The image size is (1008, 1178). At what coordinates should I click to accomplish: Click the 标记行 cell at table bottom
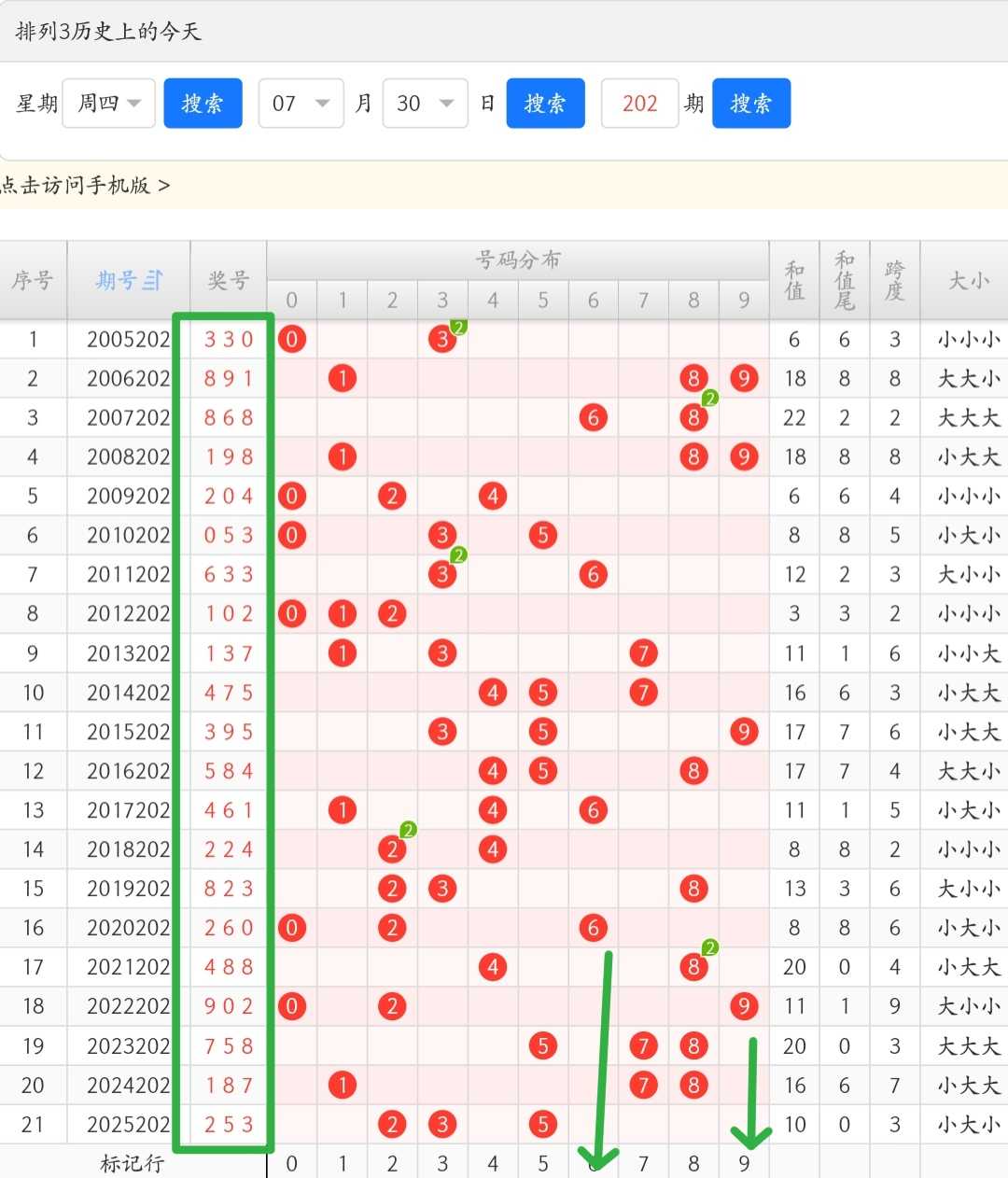(133, 1163)
